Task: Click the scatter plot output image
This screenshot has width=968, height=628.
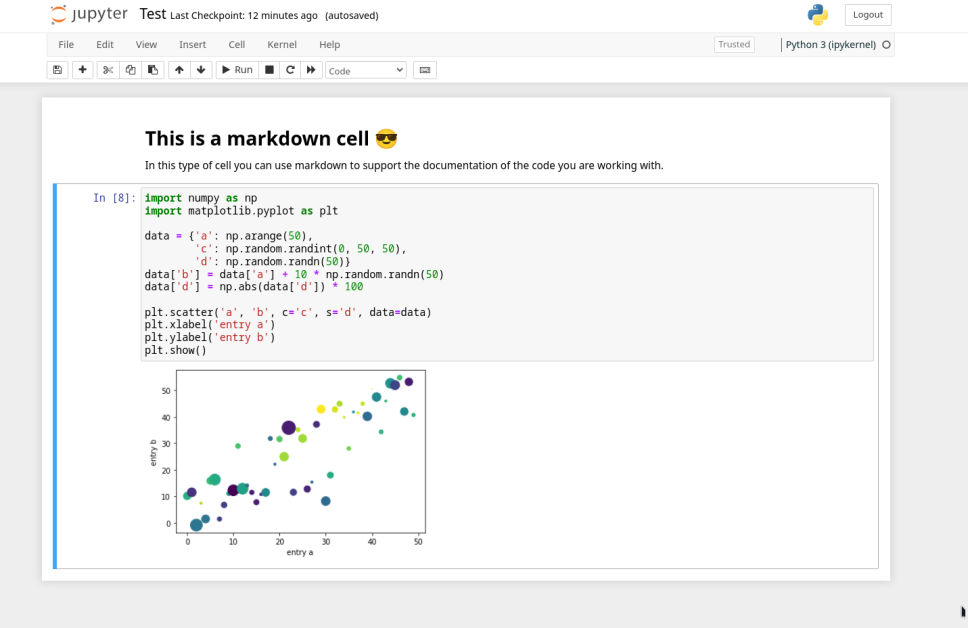Action: pos(287,463)
